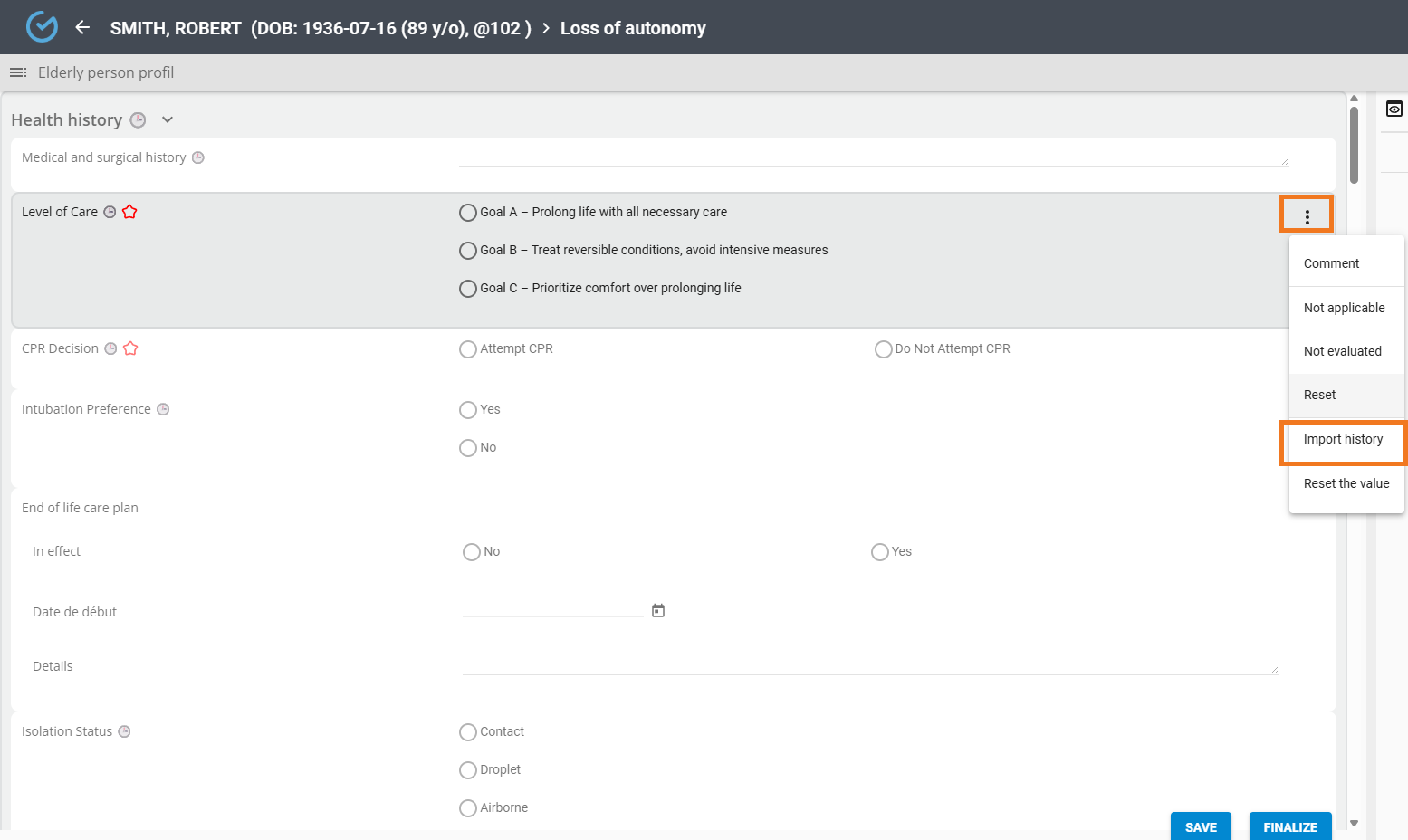The width and height of the screenshot is (1408, 840).
Task: Click the eye preview icon in right panel
Action: [x=1394, y=110]
